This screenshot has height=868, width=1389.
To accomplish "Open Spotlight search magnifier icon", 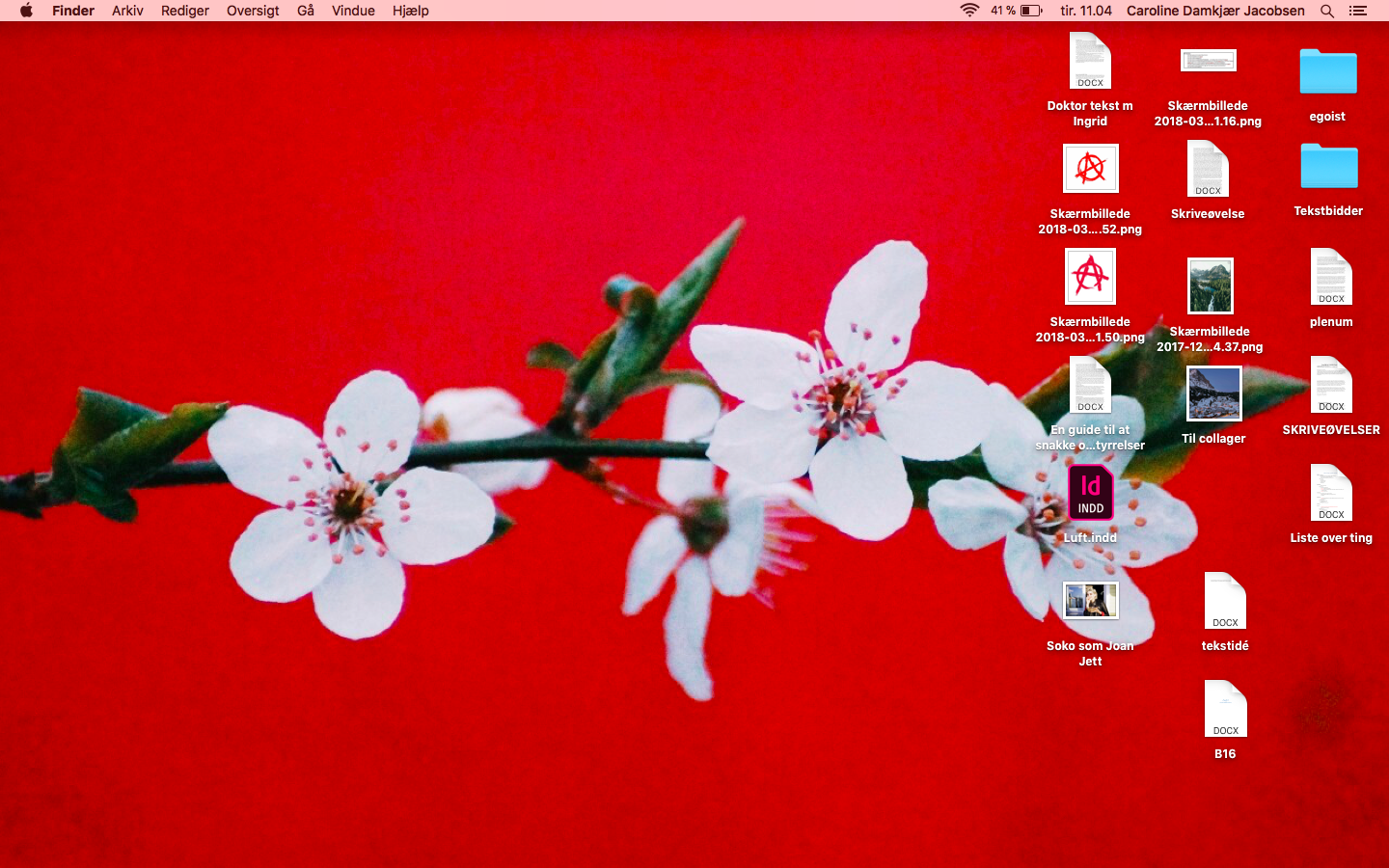I will (x=1327, y=11).
